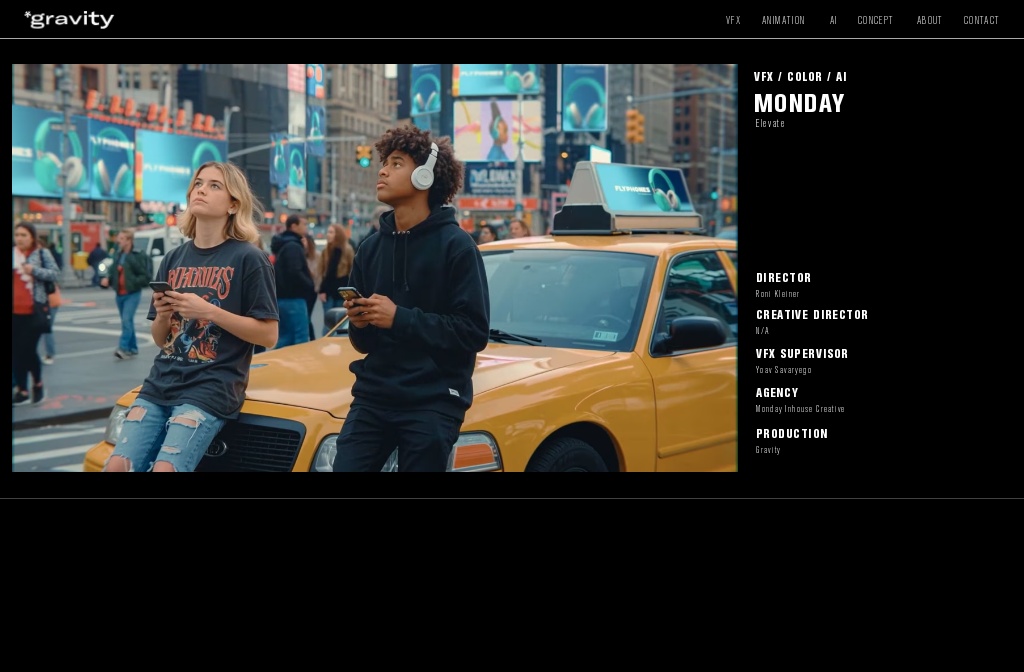Open the ANIMATION menu item
The width and height of the screenshot is (1024, 672).
(783, 20)
